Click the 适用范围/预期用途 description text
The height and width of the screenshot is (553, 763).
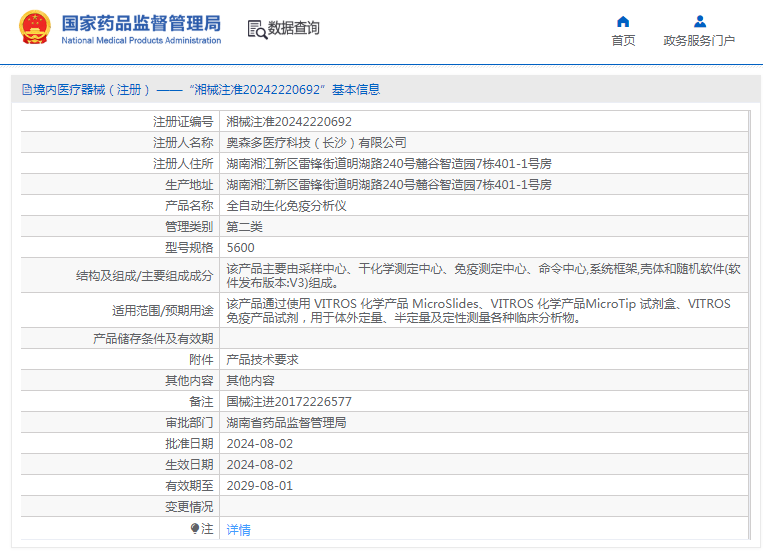(478, 311)
